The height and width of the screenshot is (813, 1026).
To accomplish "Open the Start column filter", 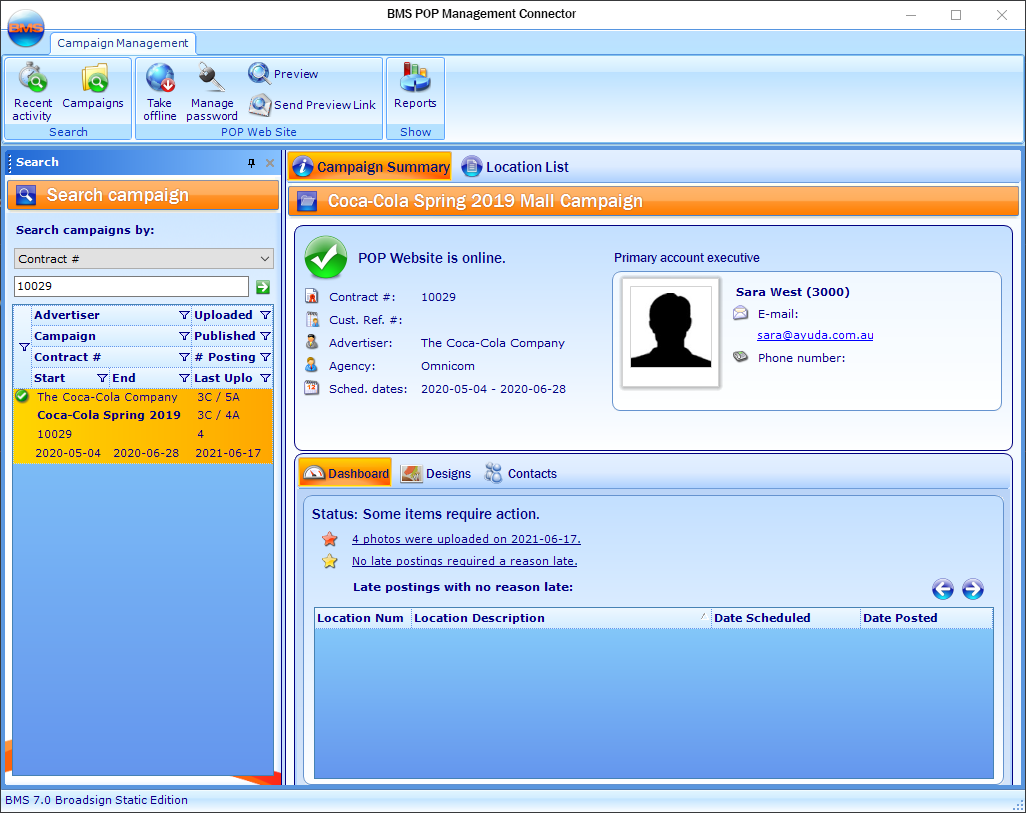I will pyautogui.click(x=102, y=378).
